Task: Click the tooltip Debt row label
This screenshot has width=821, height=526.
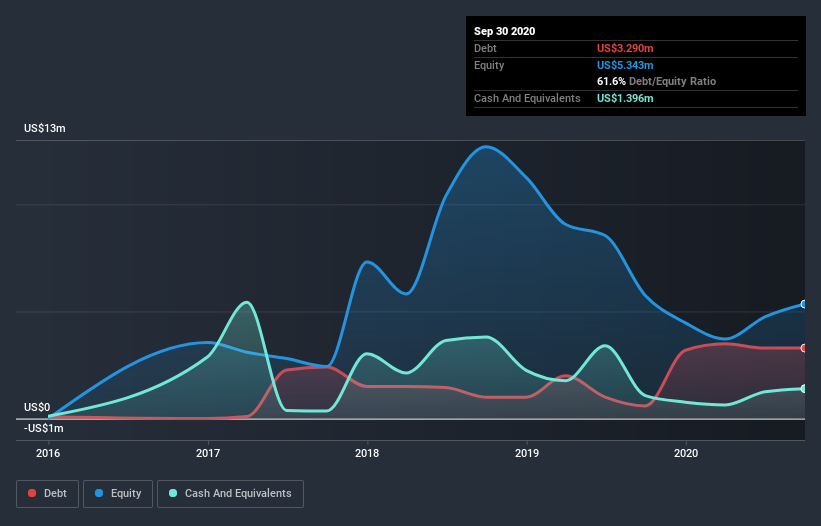Action: point(485,48)
